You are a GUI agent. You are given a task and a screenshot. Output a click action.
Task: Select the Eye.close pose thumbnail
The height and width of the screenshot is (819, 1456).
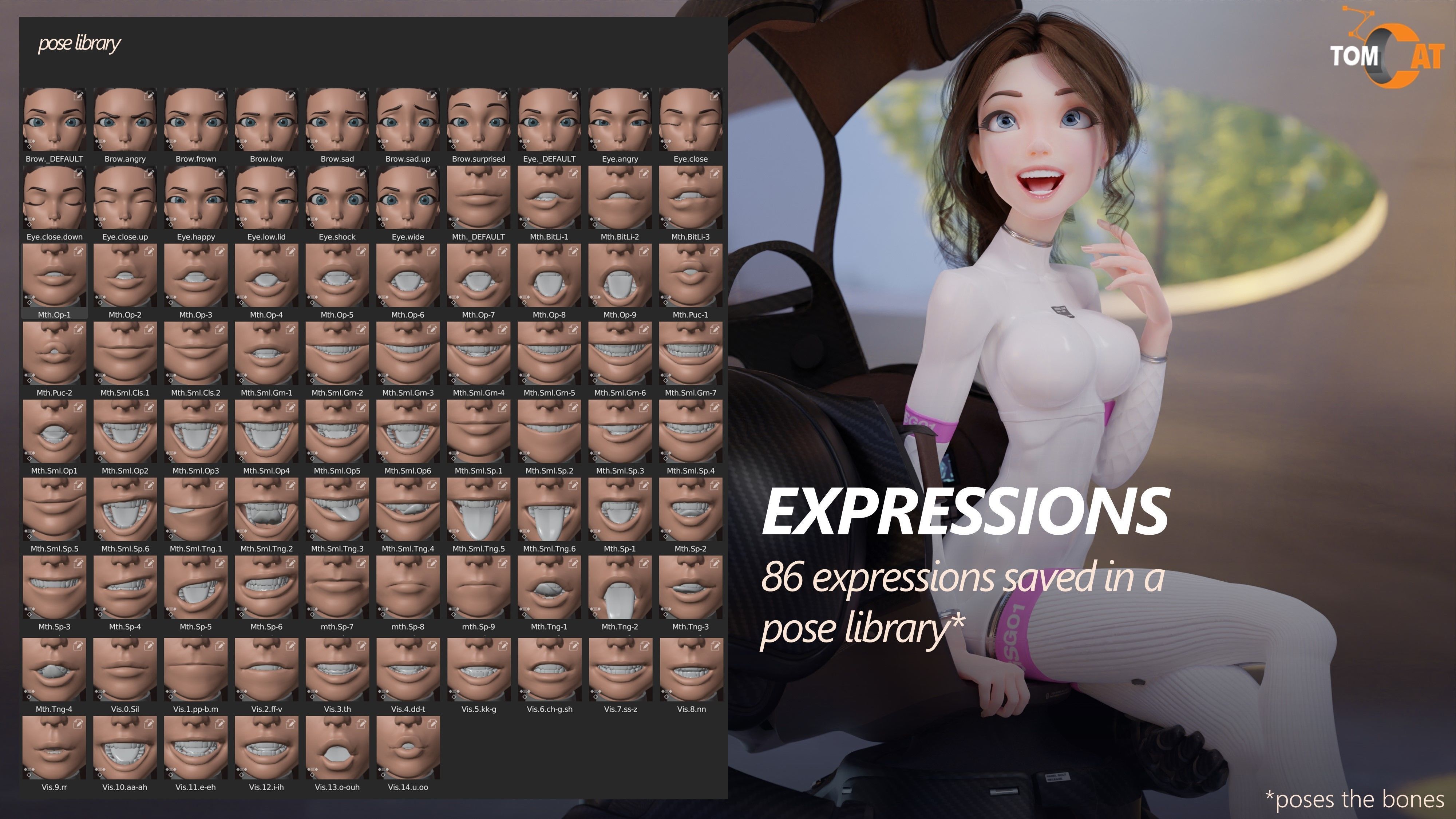690,119
